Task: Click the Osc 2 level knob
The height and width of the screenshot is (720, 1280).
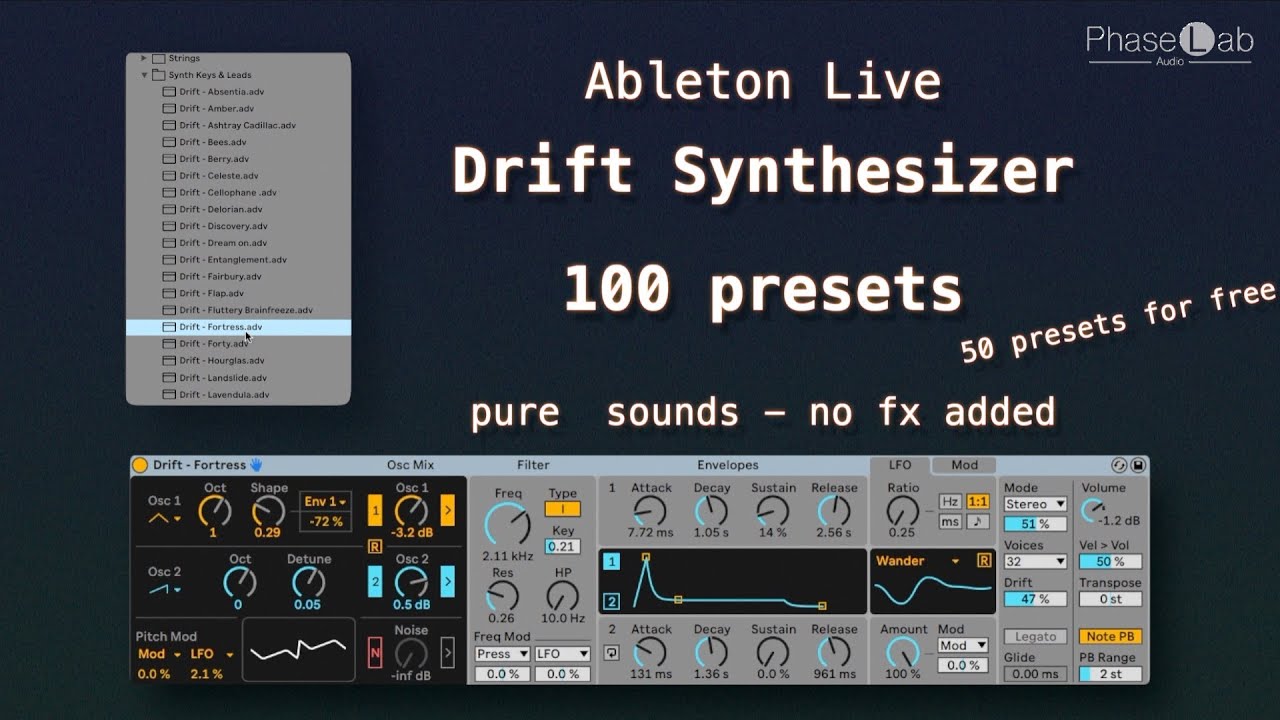Action: click(x=411, y=581)
